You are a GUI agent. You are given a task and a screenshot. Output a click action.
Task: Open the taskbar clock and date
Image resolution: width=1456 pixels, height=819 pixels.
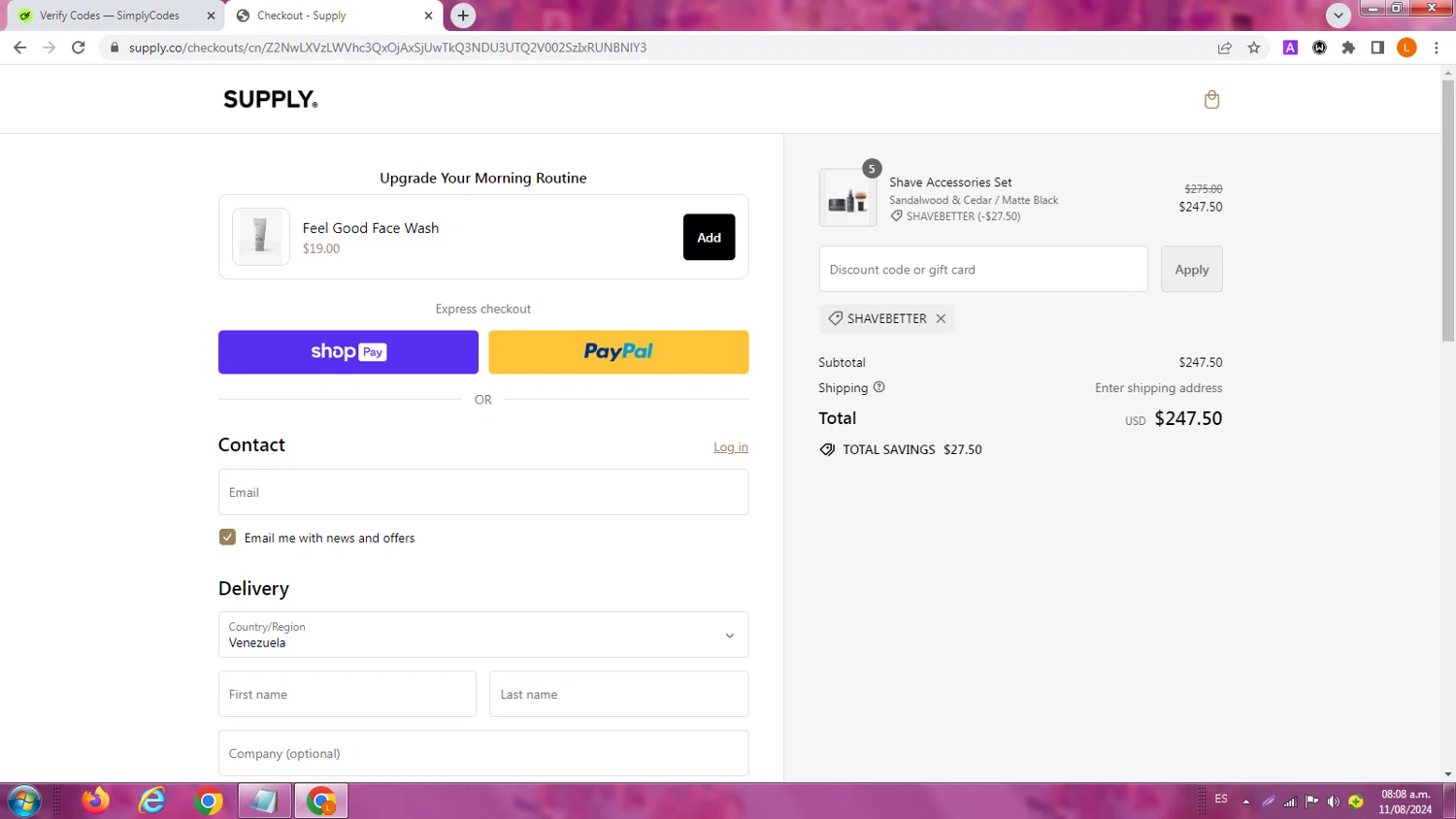[1405, 802]
